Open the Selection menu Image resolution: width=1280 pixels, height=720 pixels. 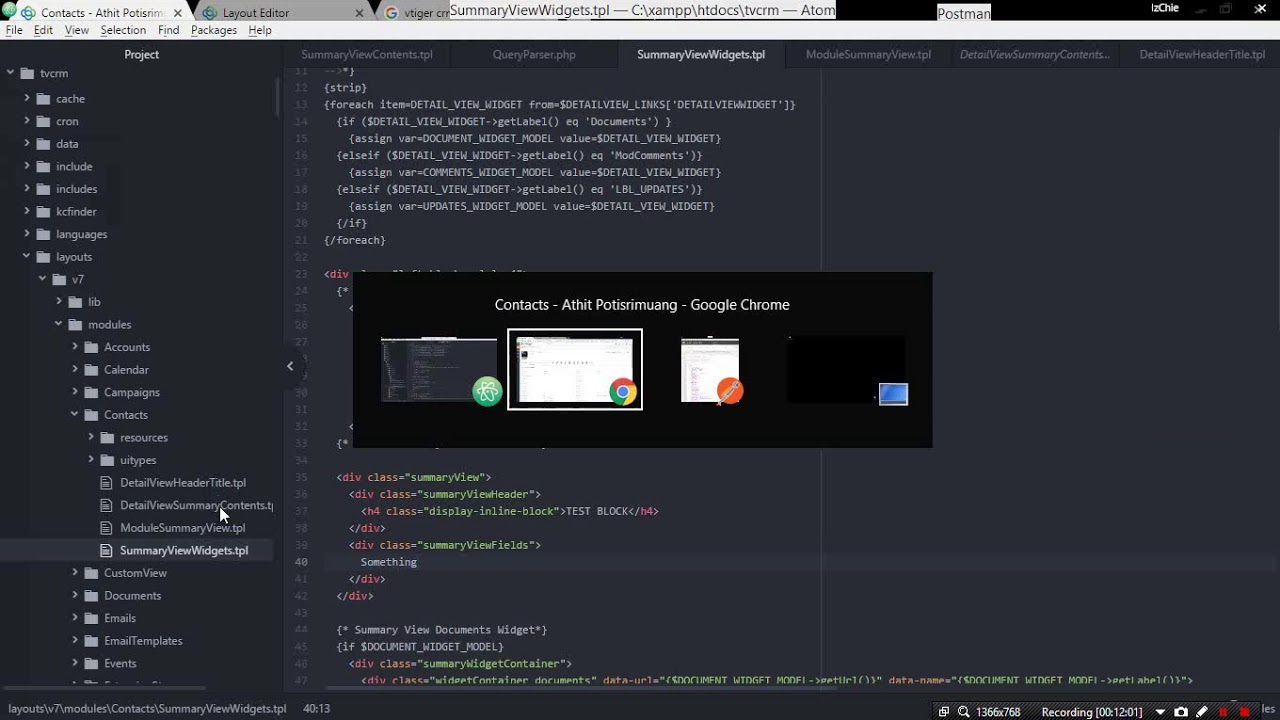coord(123,30)
